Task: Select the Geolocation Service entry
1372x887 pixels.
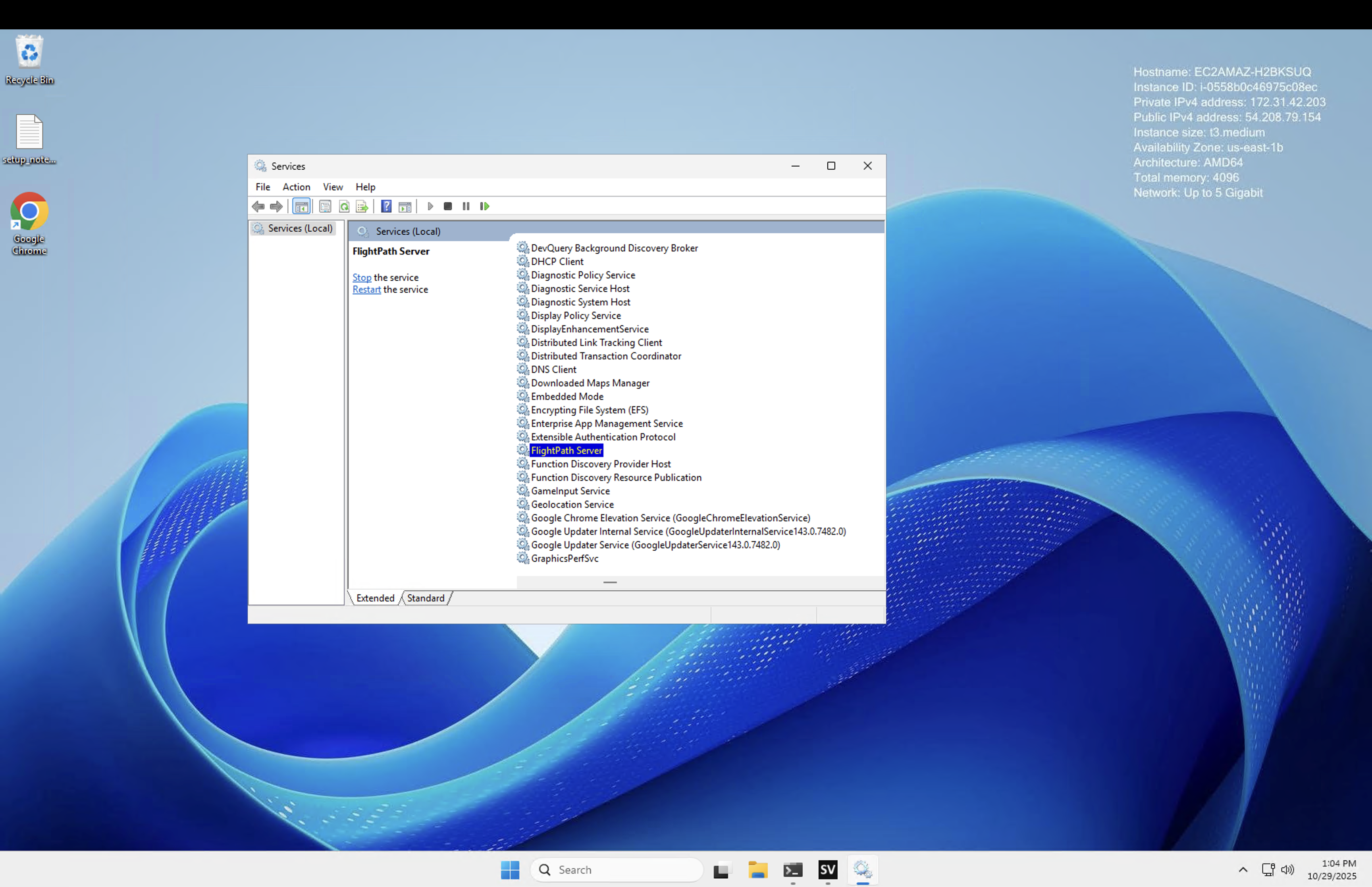Action: click(x=572, y=505)
